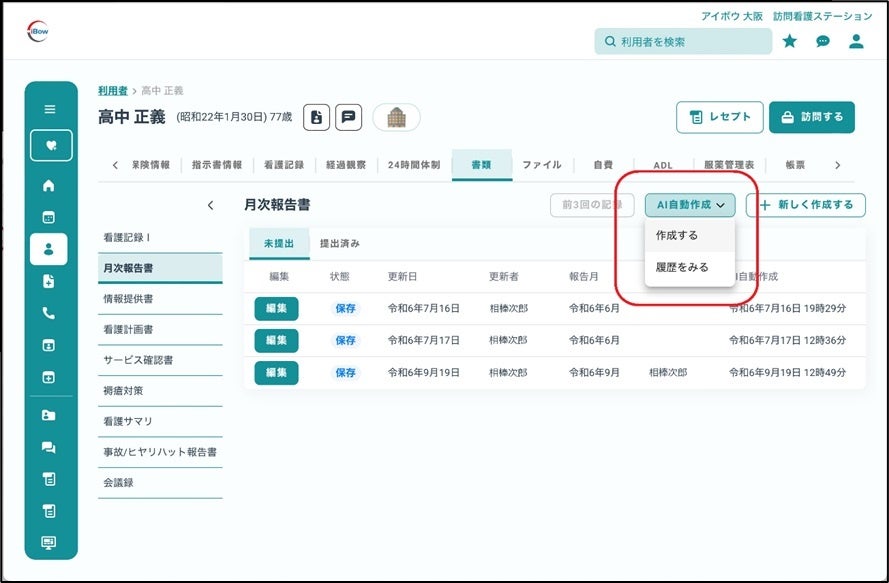
Task: Open the speech bubble icon in the header
Action: 823,41
